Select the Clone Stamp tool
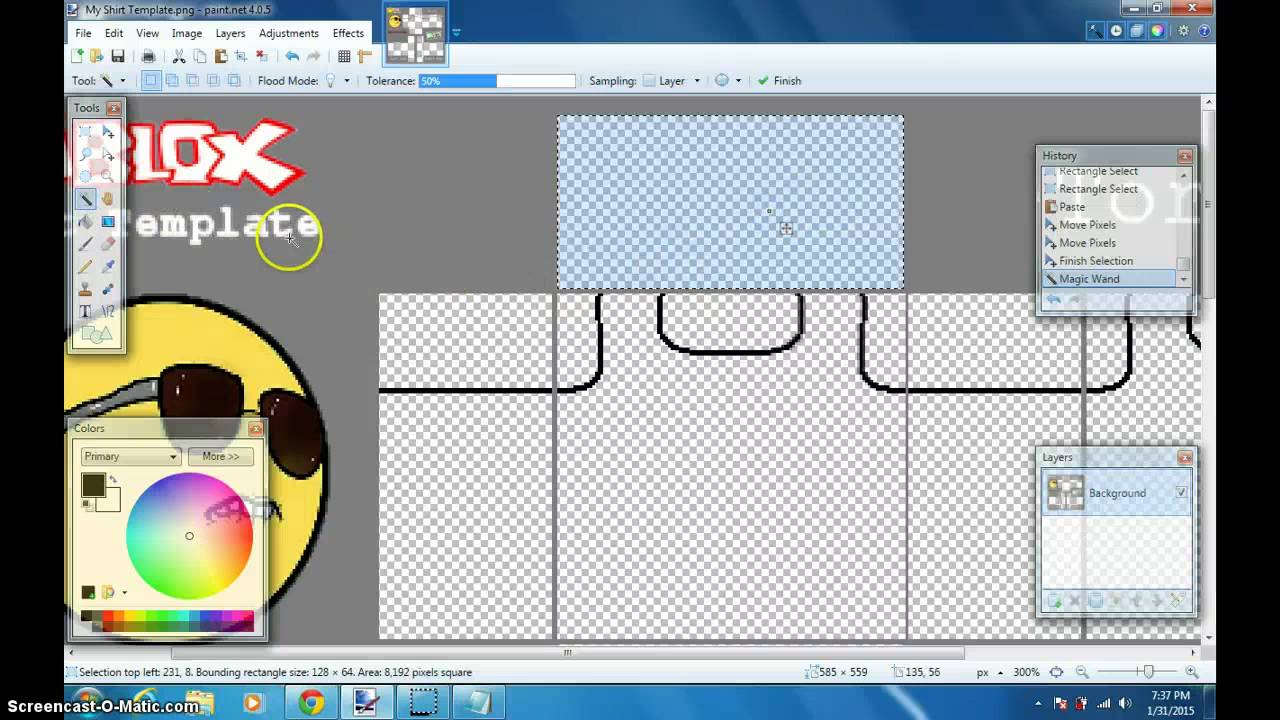Image resolution: width=1280 pixels, height=720 pixels. coord(86,289)
